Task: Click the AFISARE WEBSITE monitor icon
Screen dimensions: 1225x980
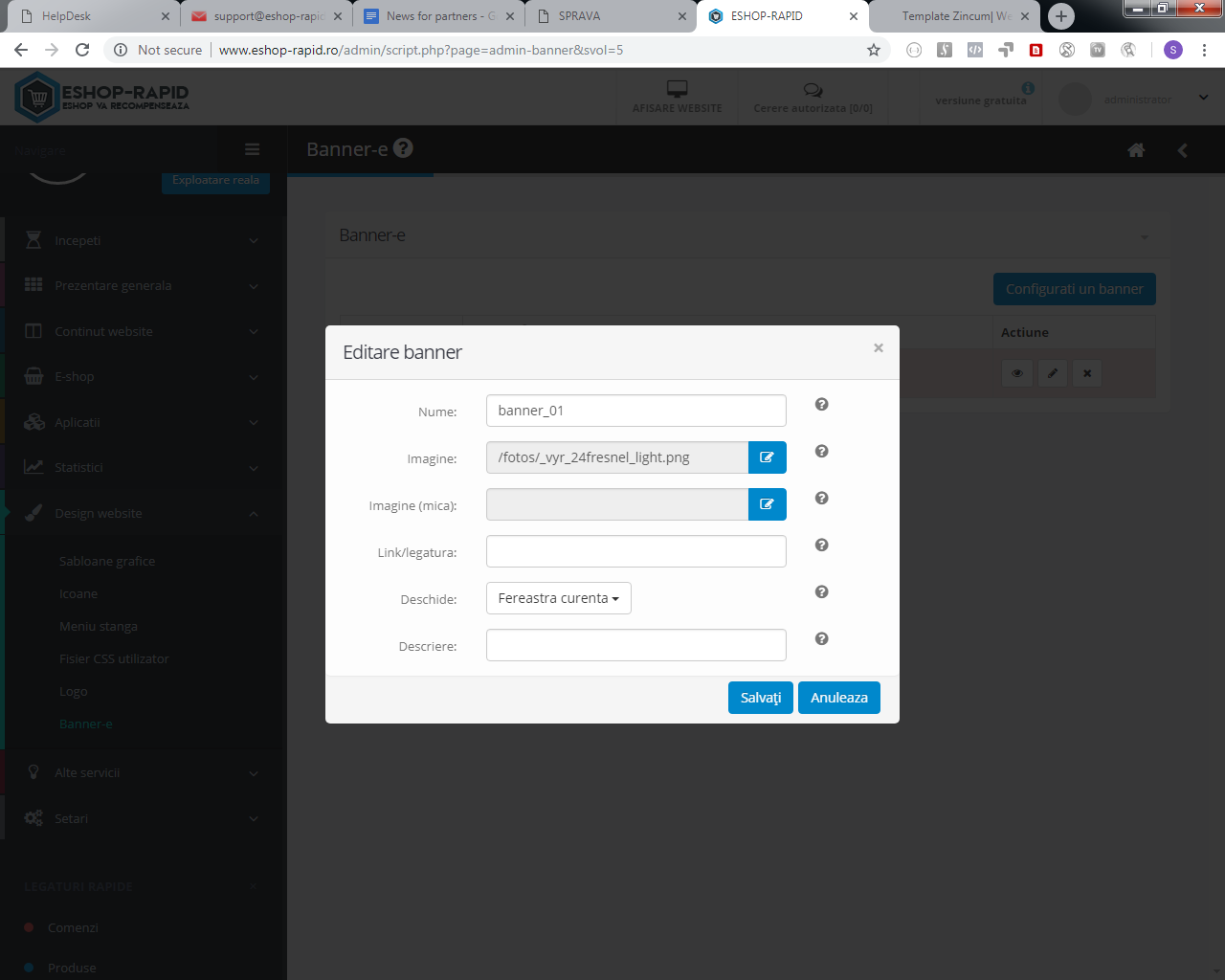Action: (x=678, y=89)
